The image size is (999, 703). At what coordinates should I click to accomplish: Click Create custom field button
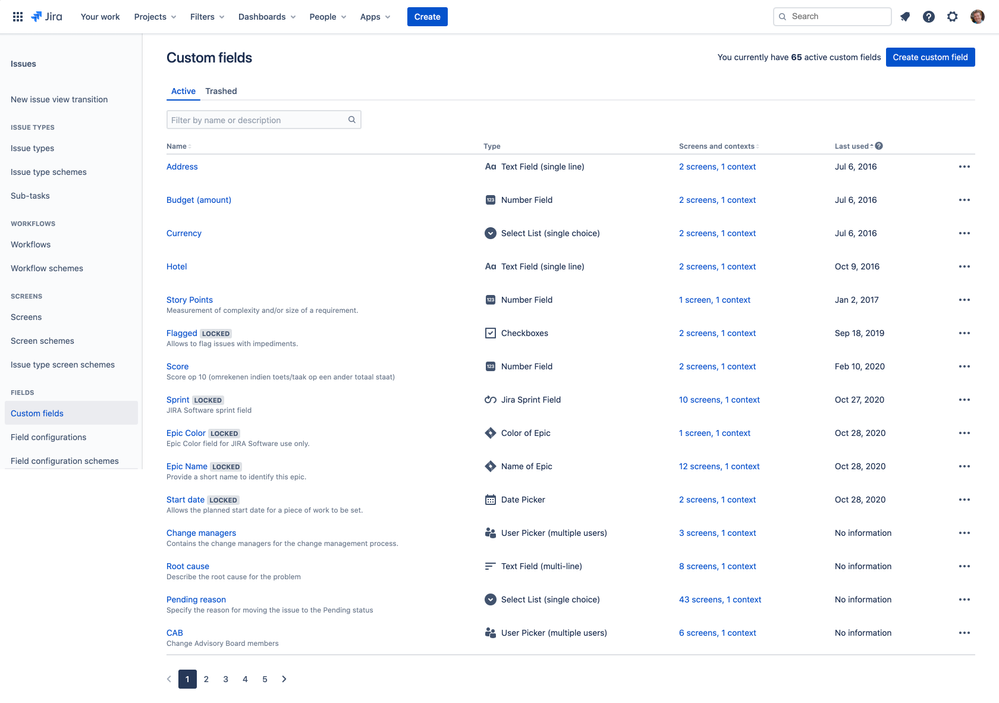[x=930, y=57]
